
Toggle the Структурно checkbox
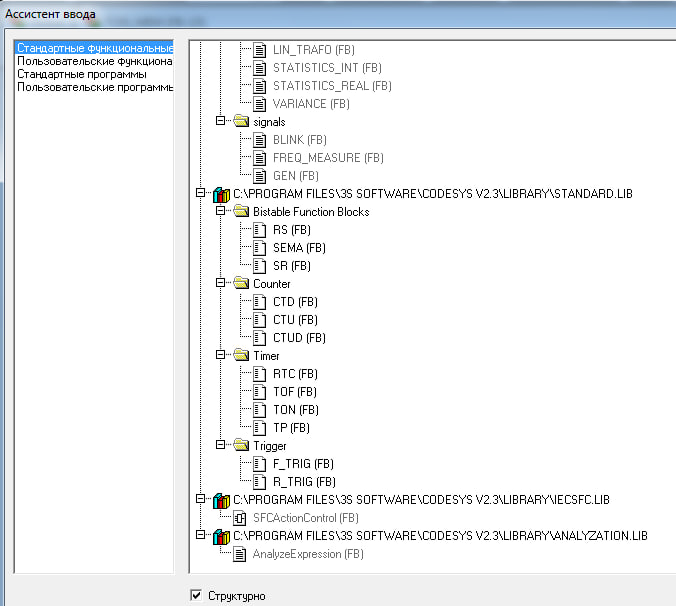tap(196, 595)
